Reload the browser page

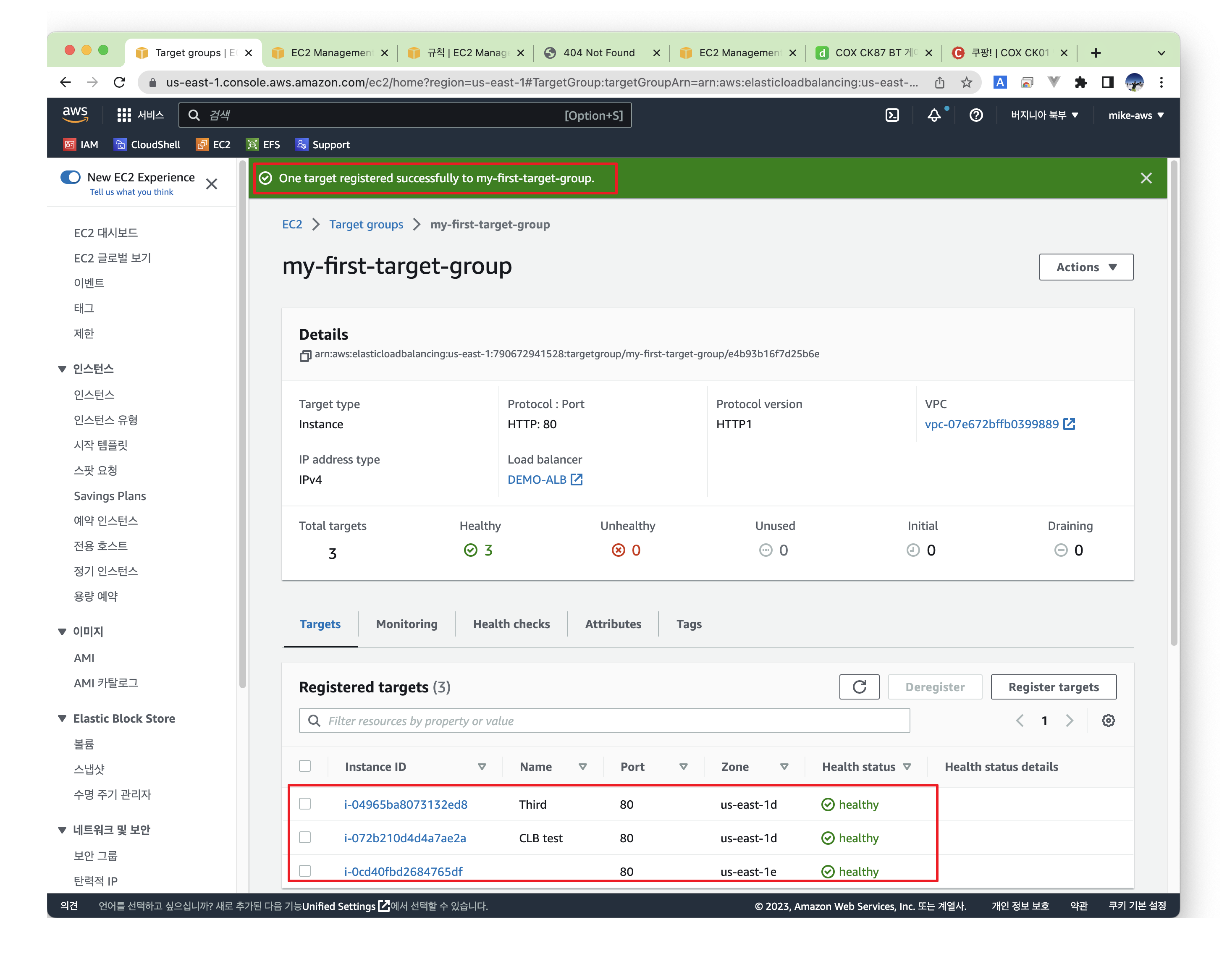pyautogui.click(x=120, y=83)
